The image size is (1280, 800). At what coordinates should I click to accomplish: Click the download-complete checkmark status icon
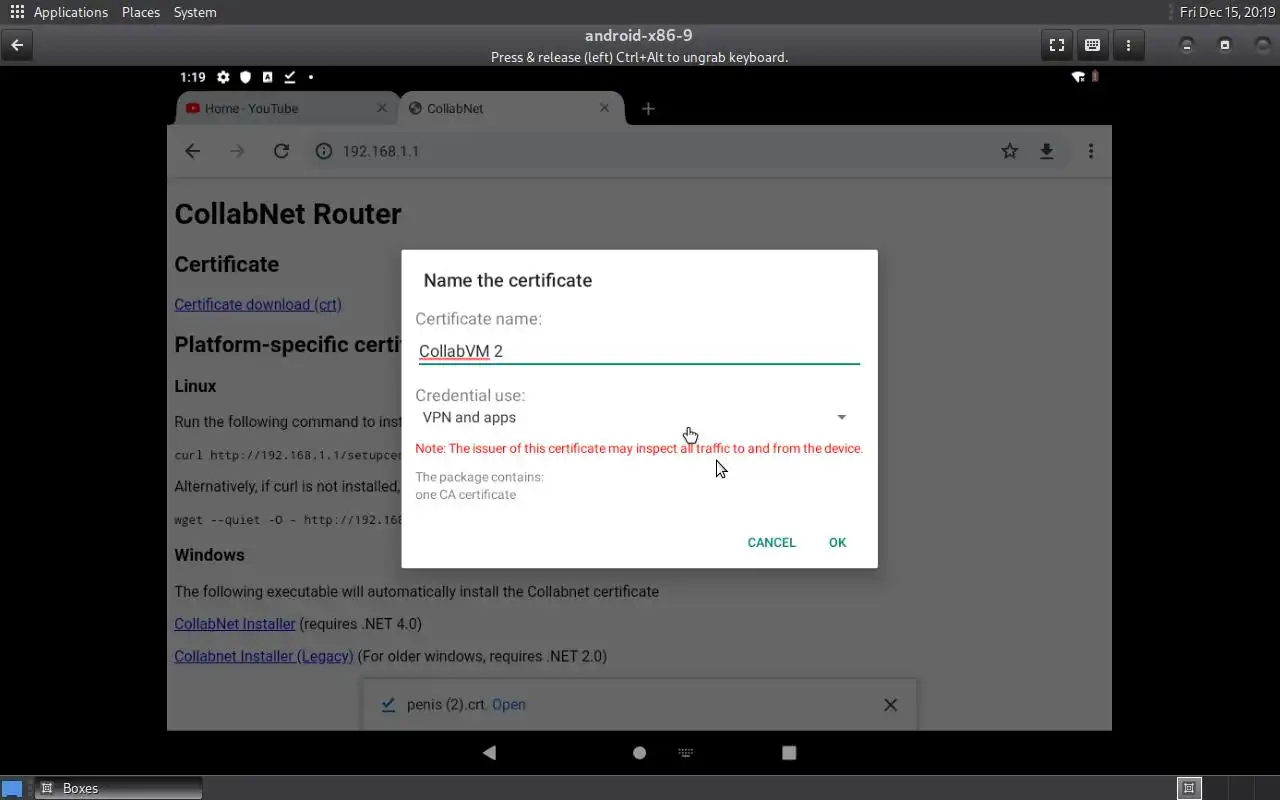(x=289, y=77)
